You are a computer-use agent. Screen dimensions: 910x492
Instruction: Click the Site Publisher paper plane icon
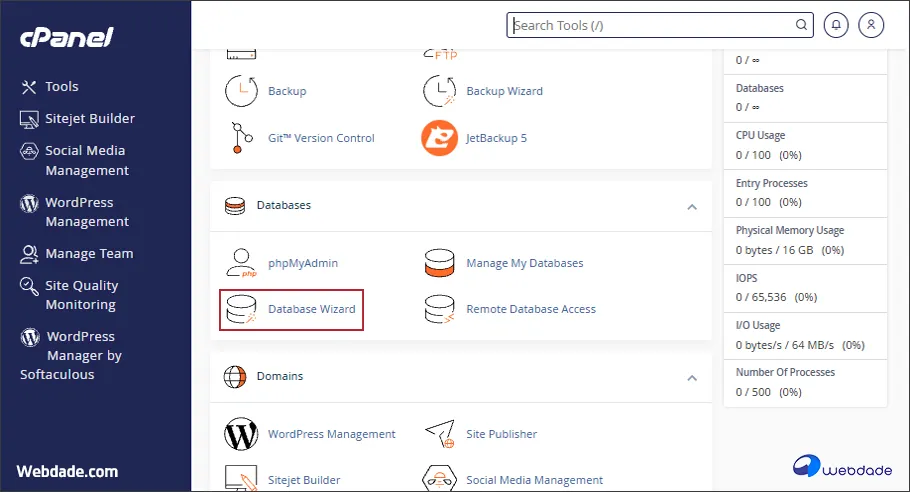(x=439, y=434)
